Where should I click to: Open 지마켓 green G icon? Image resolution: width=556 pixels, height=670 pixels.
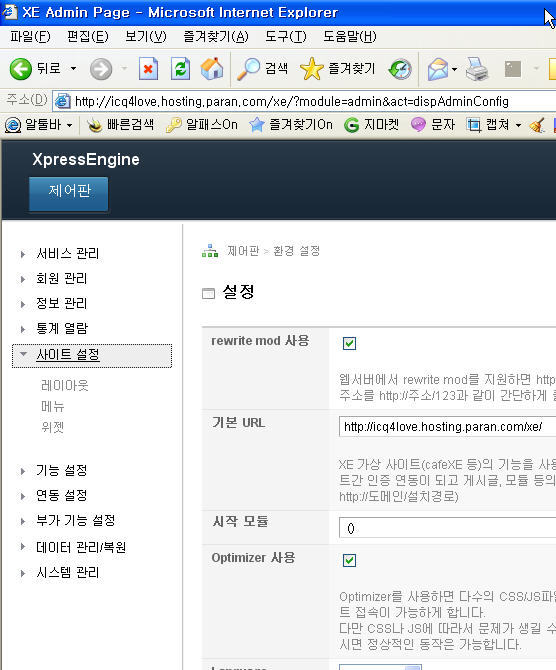(x=352, y=125)
